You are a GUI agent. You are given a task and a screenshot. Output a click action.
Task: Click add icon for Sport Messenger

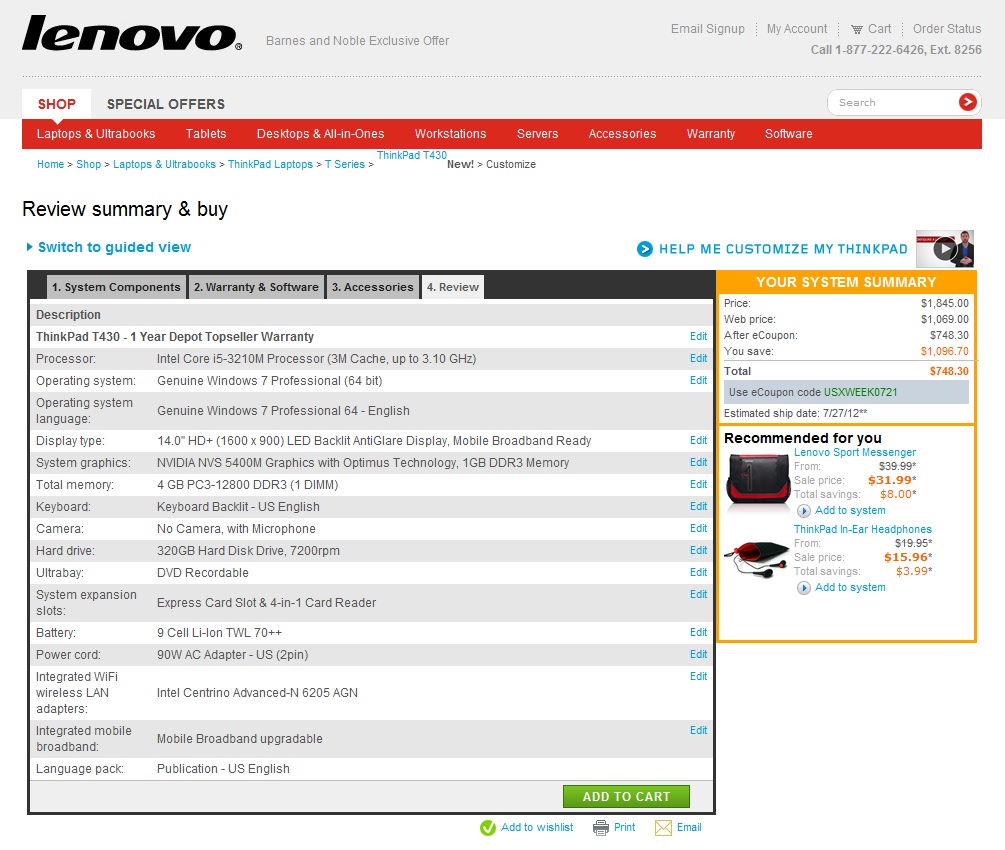coord(803,511)
